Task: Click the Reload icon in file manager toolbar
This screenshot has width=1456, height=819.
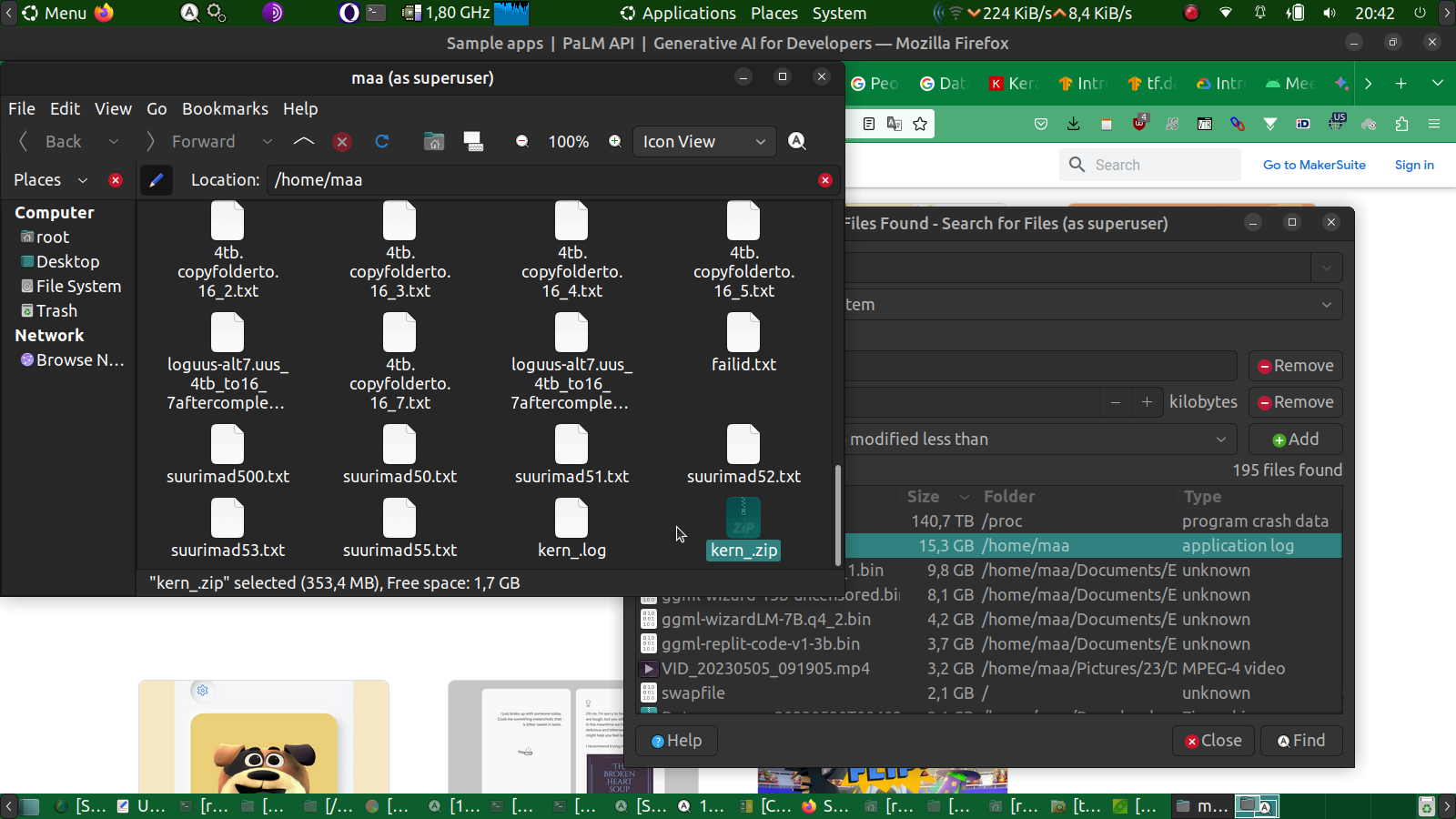Action: [x=382, y=141]
